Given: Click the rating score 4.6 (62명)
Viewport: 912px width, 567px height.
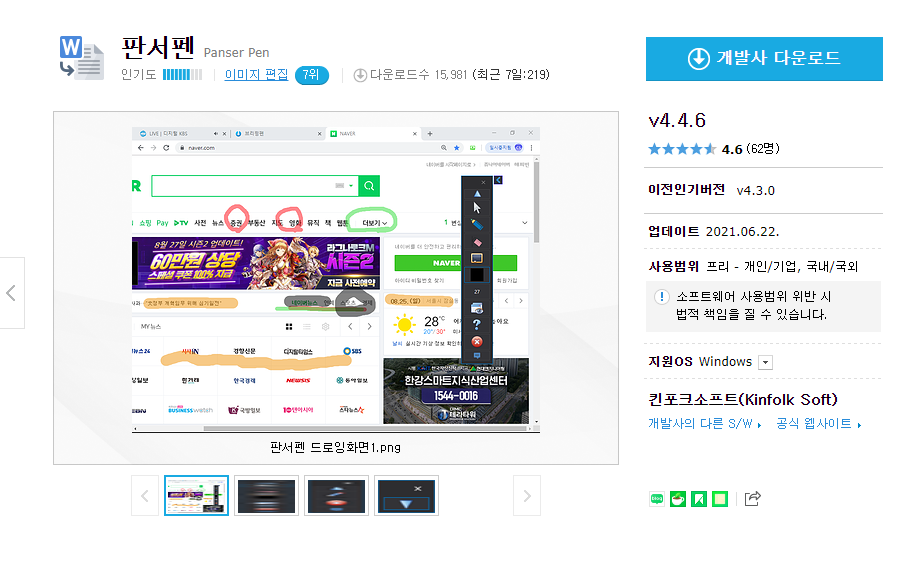Looking at the screenshot, I should tap(750, 149).
